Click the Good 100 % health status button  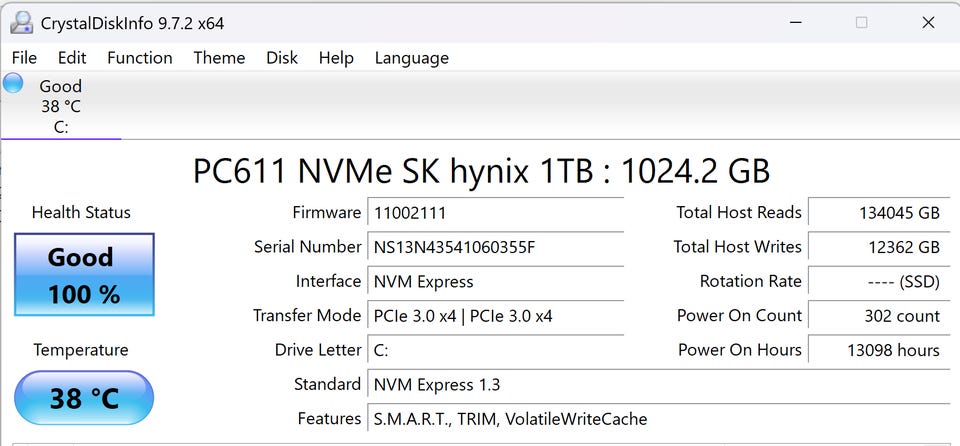click(x=84, y=274)
